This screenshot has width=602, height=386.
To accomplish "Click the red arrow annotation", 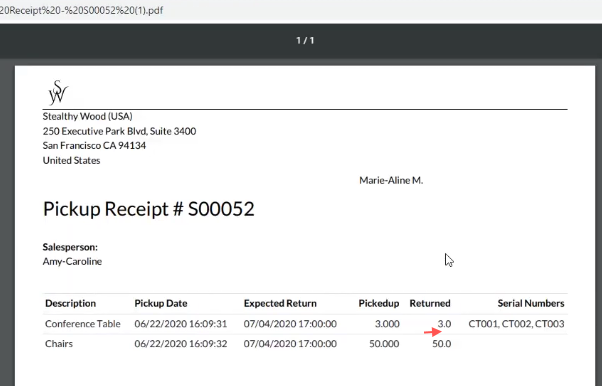I will coord(433,331).
